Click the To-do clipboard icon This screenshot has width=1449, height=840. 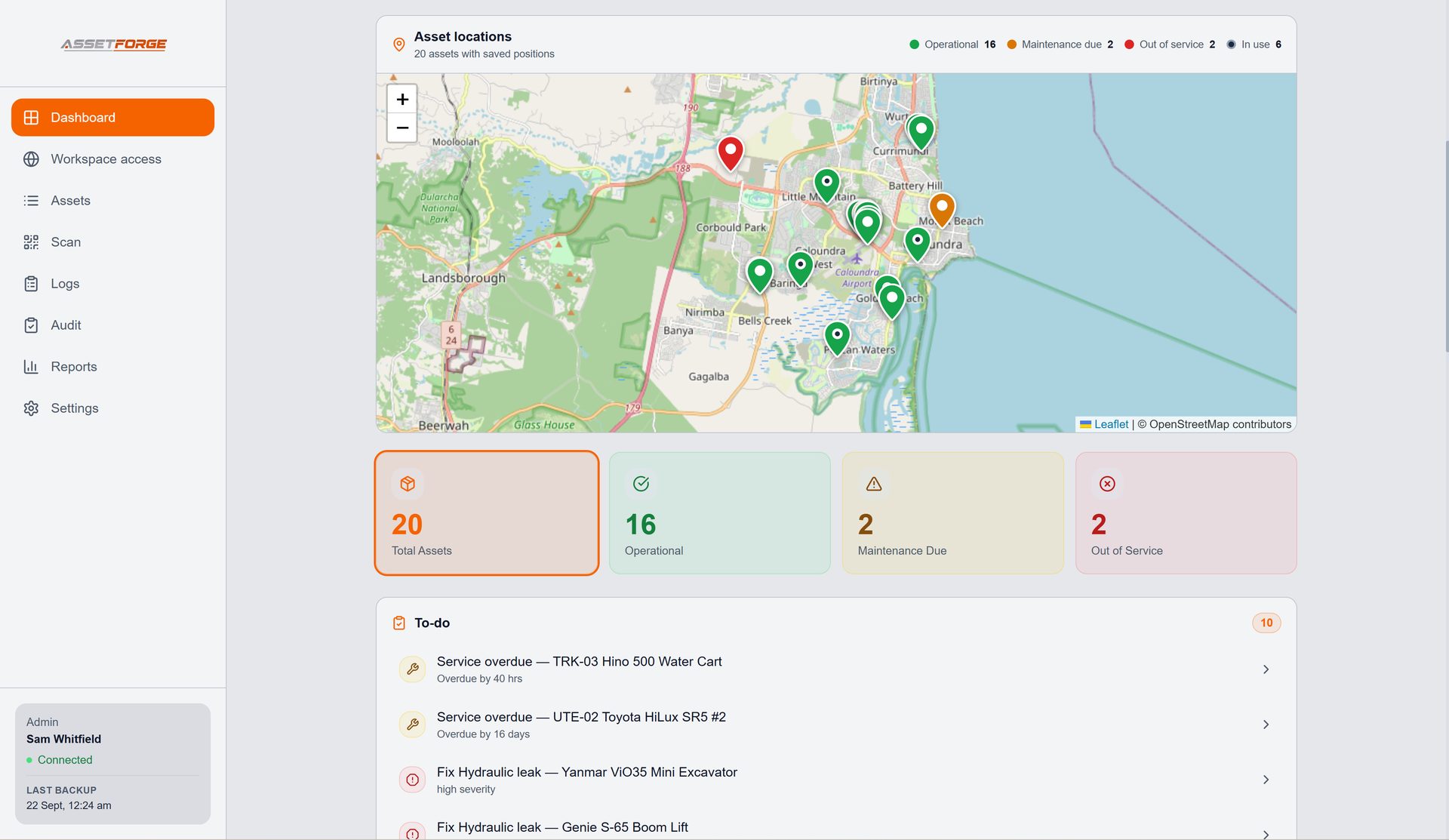(x=399, y=623)
